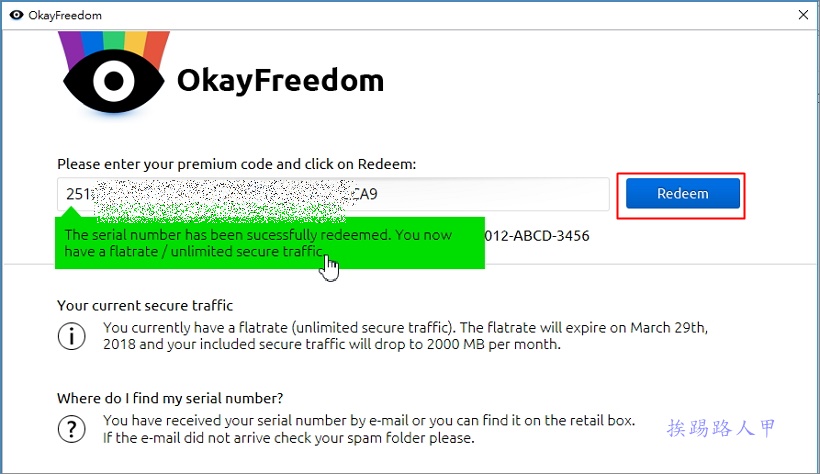Close the OkayFreedom window
Screen dimensions: 820x474
[803, 15]
